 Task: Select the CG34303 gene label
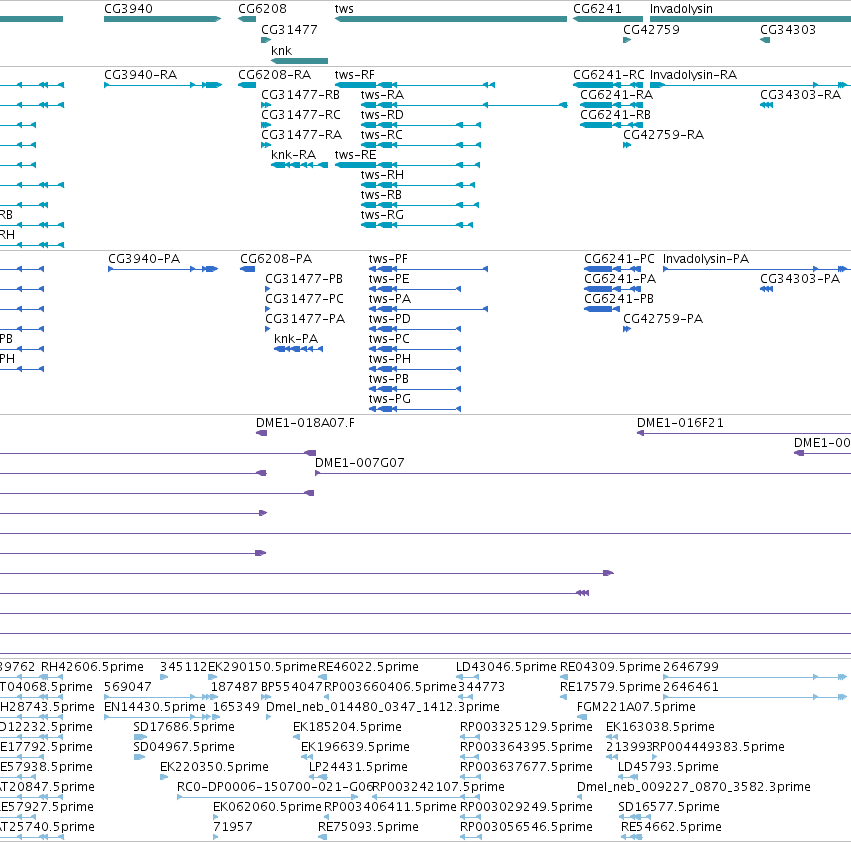pos(788,29)
